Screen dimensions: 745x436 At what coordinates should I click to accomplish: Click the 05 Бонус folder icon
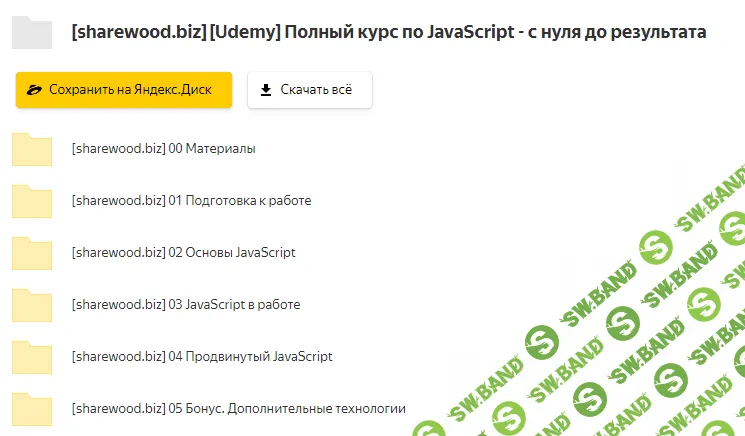click(31, 409)
